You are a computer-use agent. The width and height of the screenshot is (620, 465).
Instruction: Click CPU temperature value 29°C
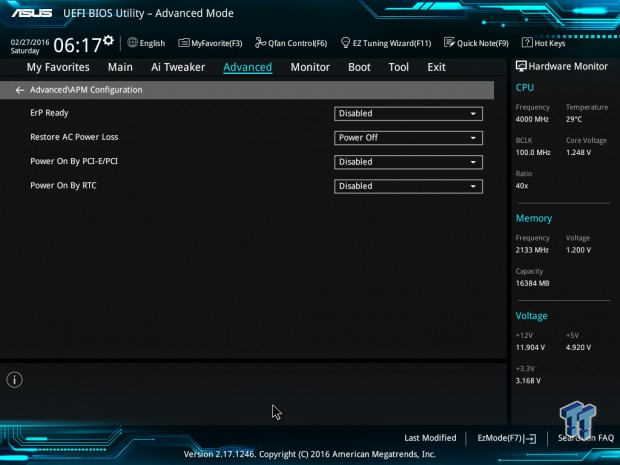click(574, 119)
